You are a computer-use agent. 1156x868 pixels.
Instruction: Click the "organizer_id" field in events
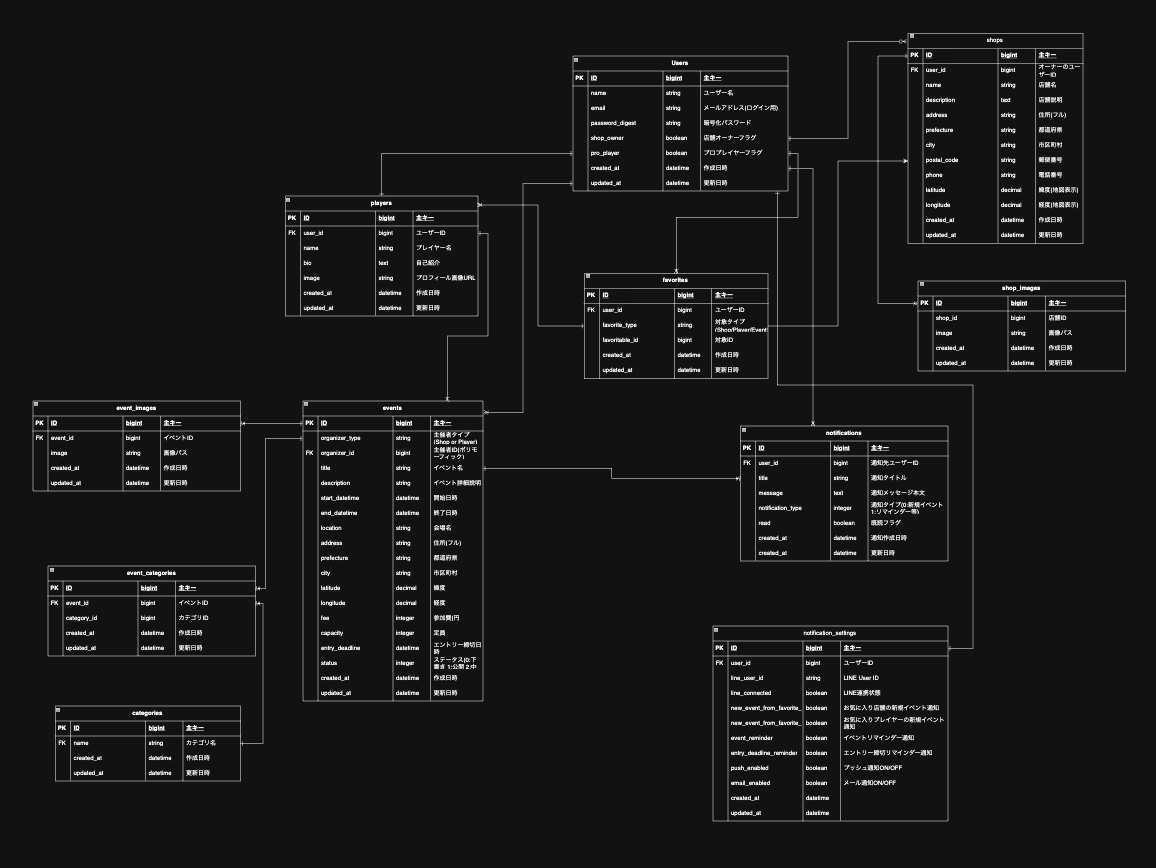[338, 453]
